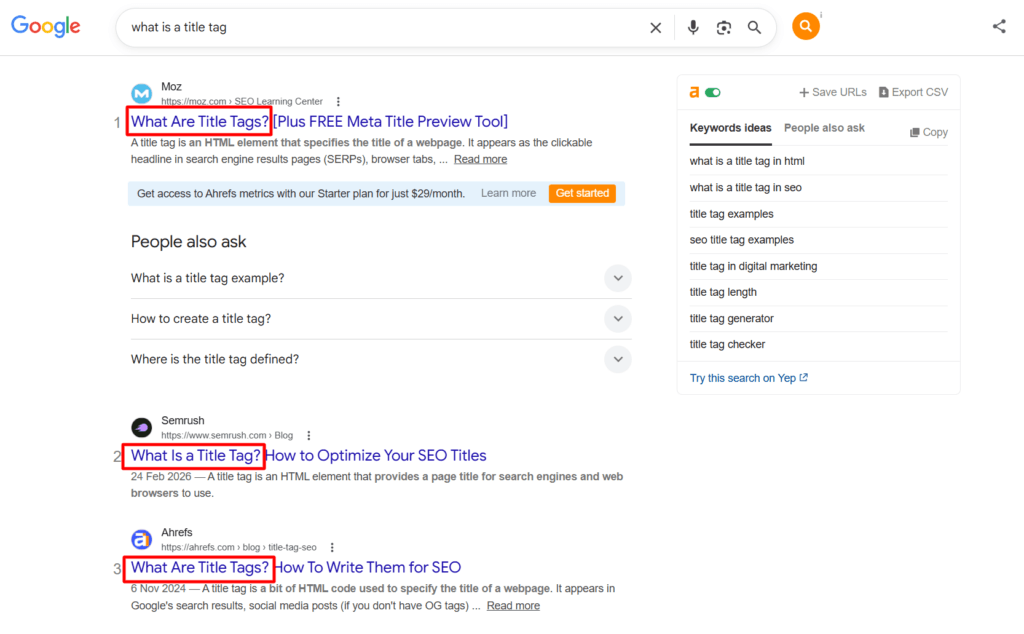
Task: Click the orange Get started button
Action: [x=582, y=193]
